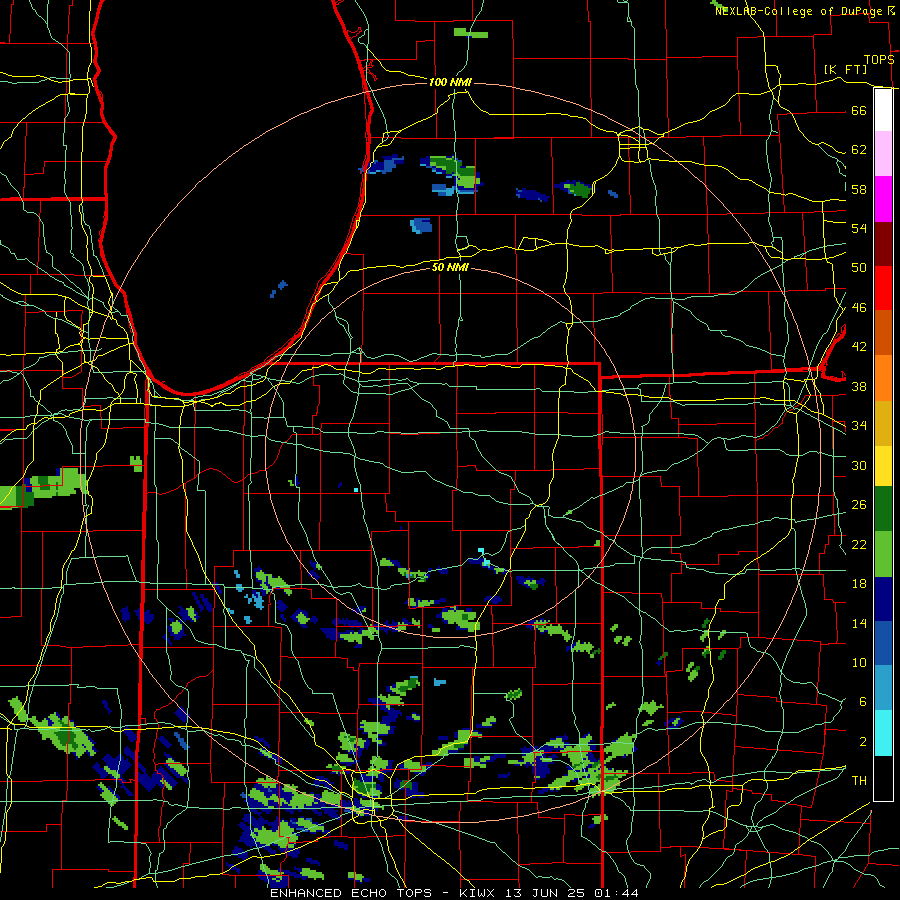Select the 46 value on legend scale
Screen dimensions: 900x900
[x=859, y=308]
